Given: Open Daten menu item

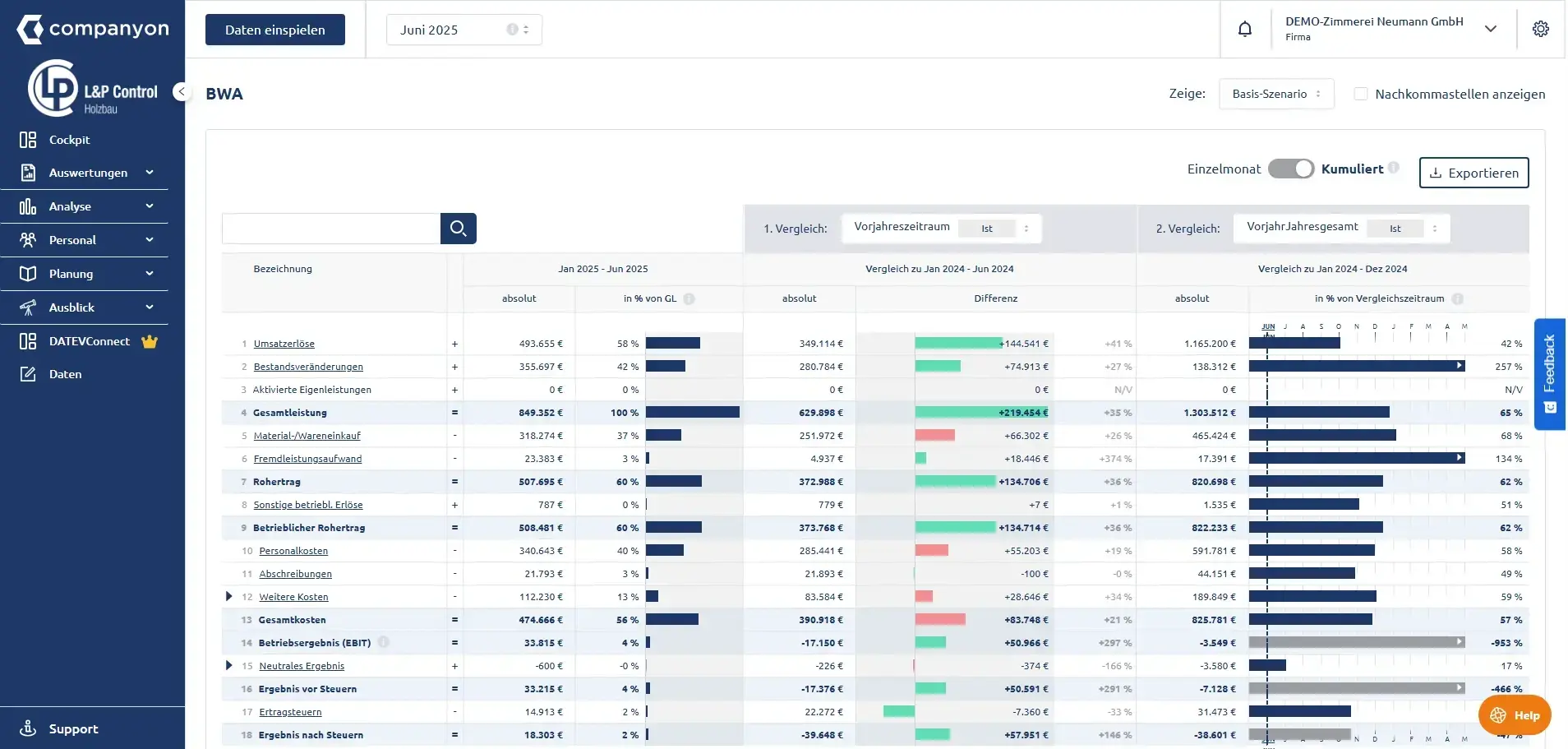Looking at the screenshot, I should coord(65,374).
